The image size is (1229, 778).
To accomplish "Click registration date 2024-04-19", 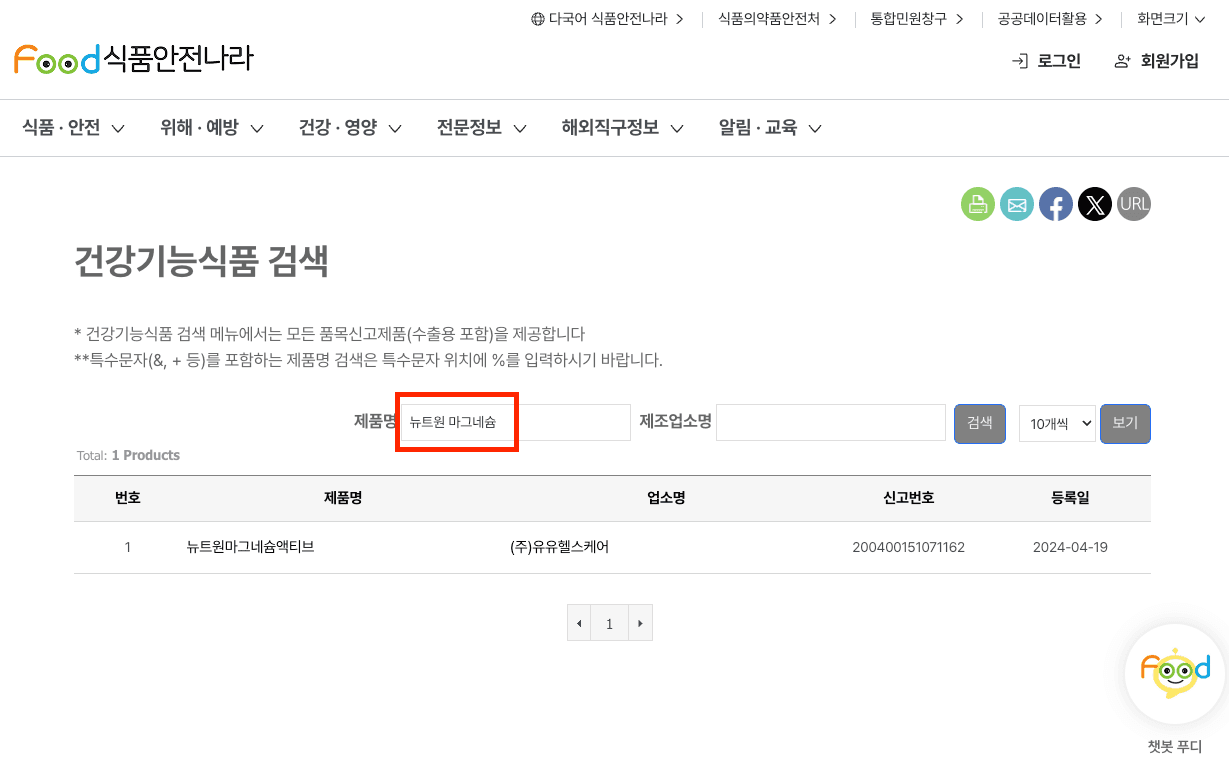I will 1070,547.
